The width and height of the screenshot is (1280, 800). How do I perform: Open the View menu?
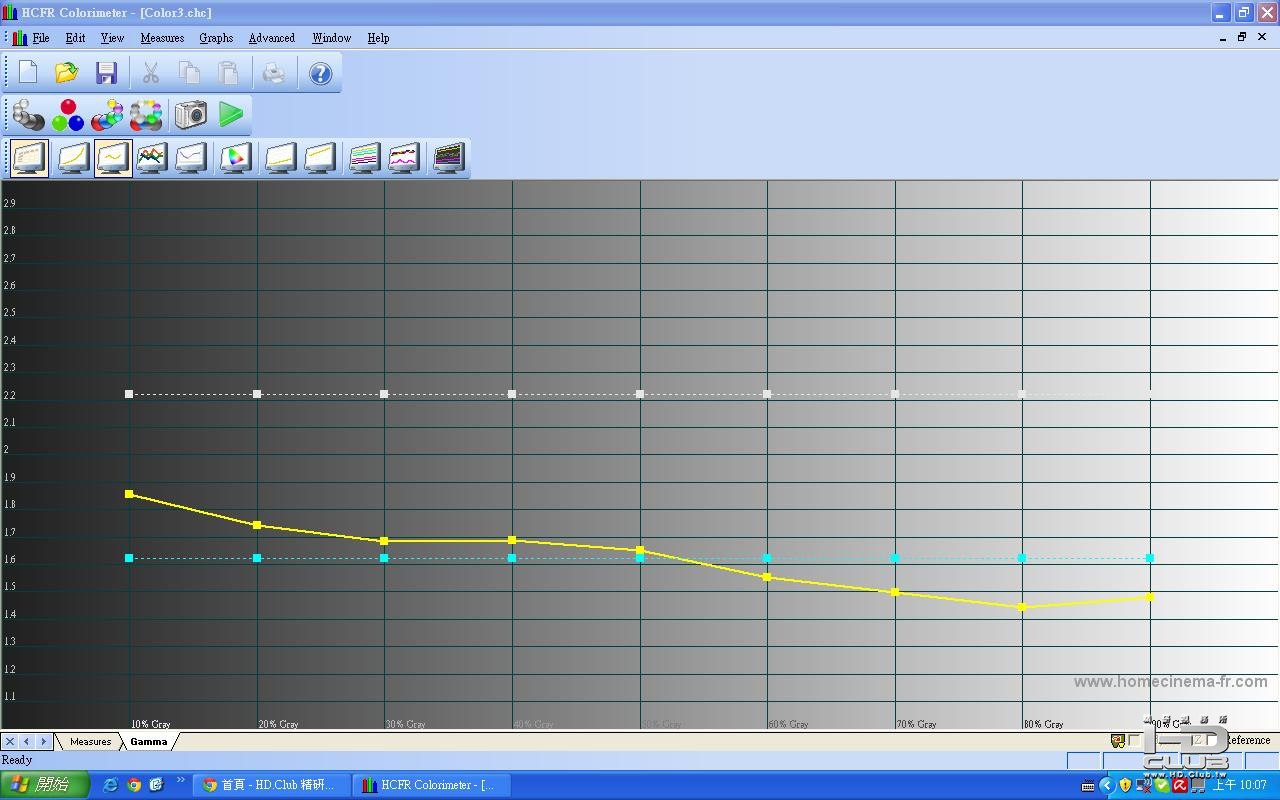112,38
